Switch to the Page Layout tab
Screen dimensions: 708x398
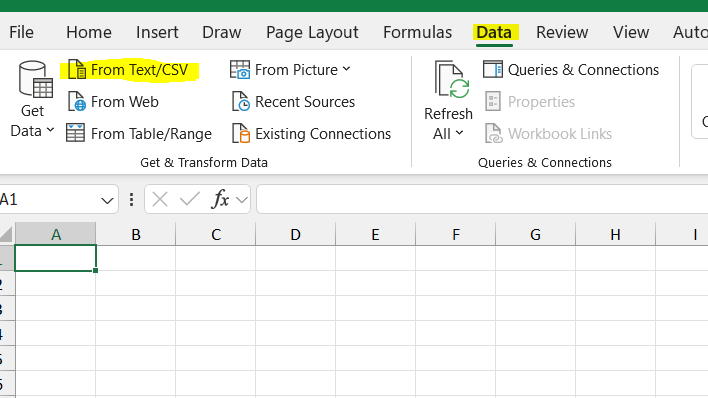(x=312, y=33)
